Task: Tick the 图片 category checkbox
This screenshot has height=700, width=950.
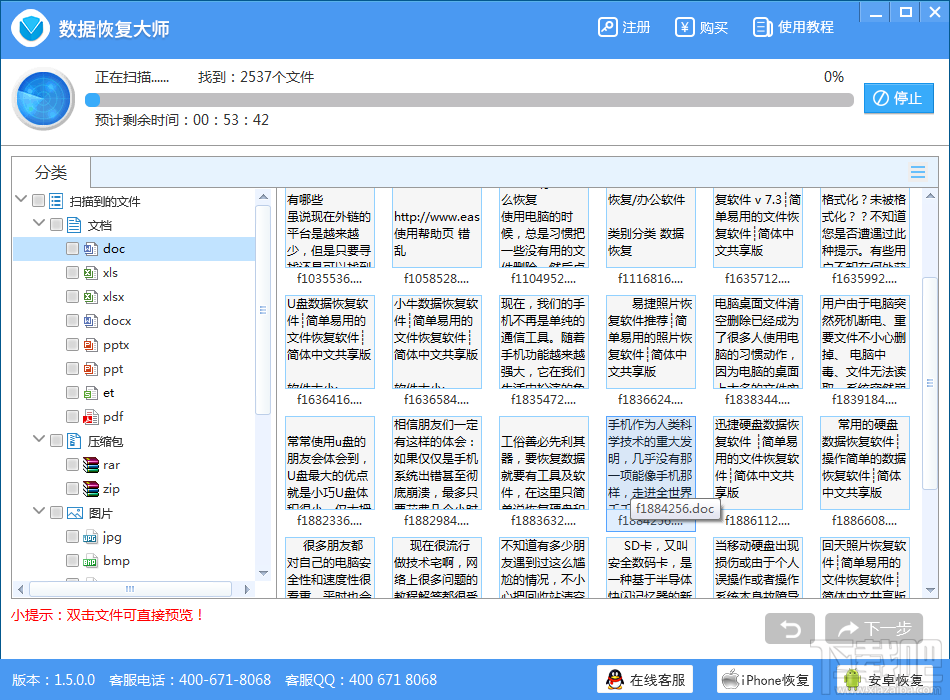Action: click(56, 513)
